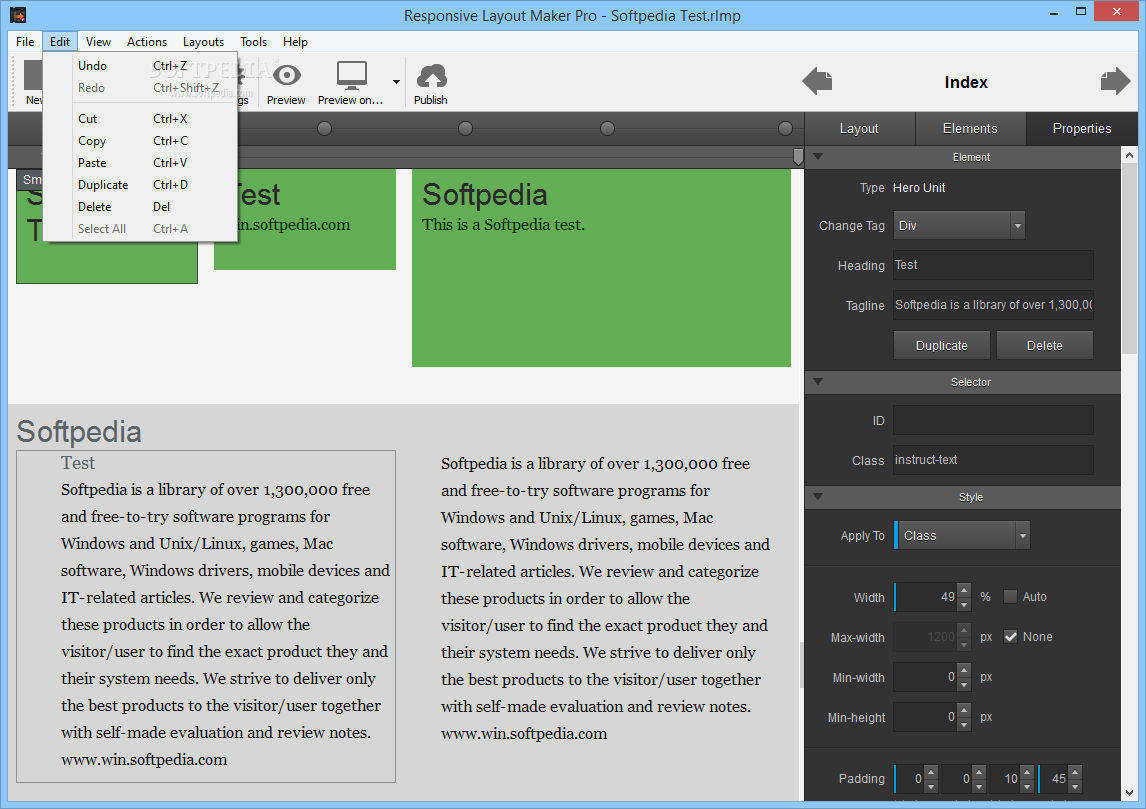Switch to the Layout tab
1146x809 pixels.
pos(860,129)
